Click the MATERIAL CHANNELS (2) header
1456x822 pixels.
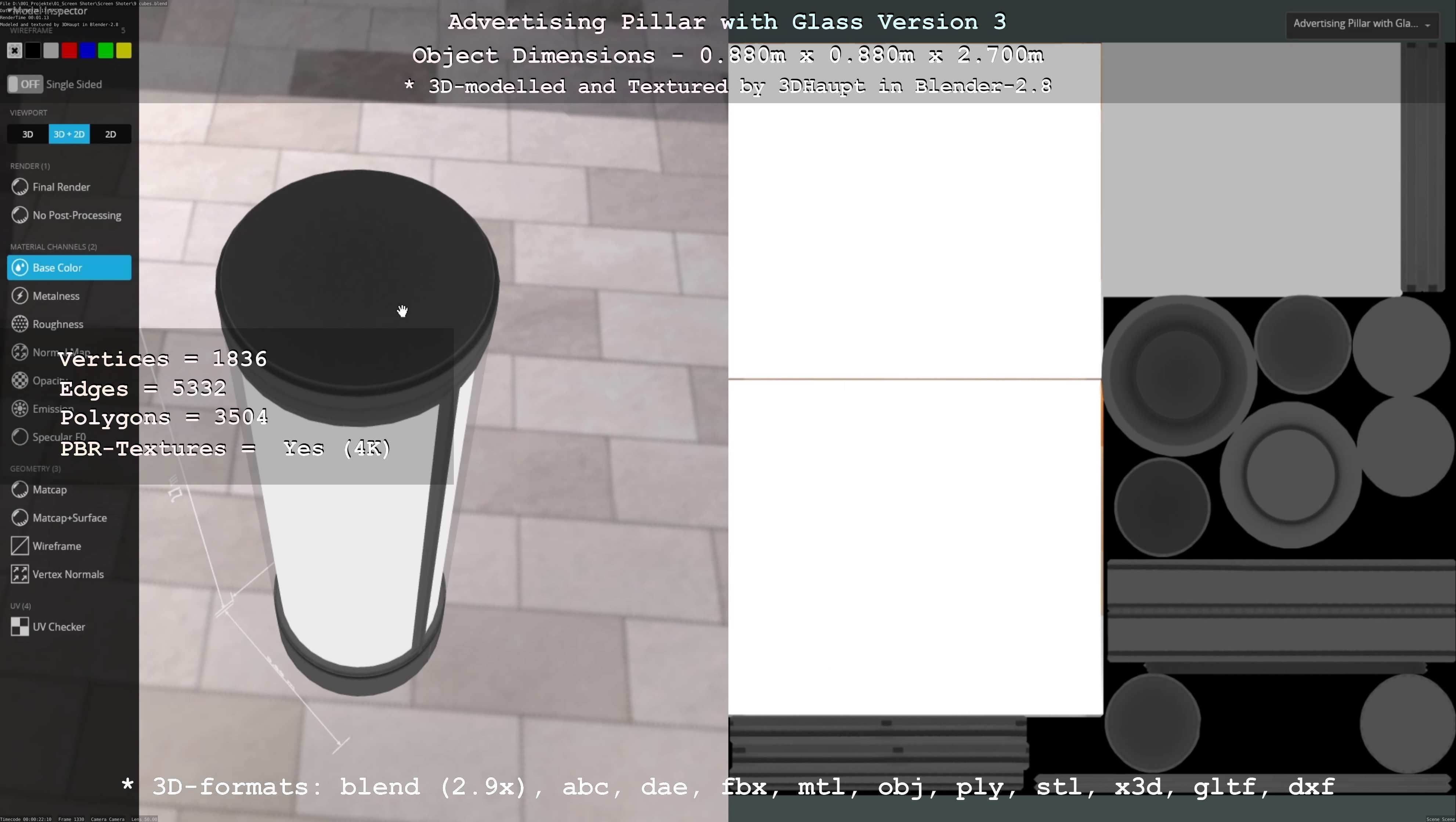54,247
